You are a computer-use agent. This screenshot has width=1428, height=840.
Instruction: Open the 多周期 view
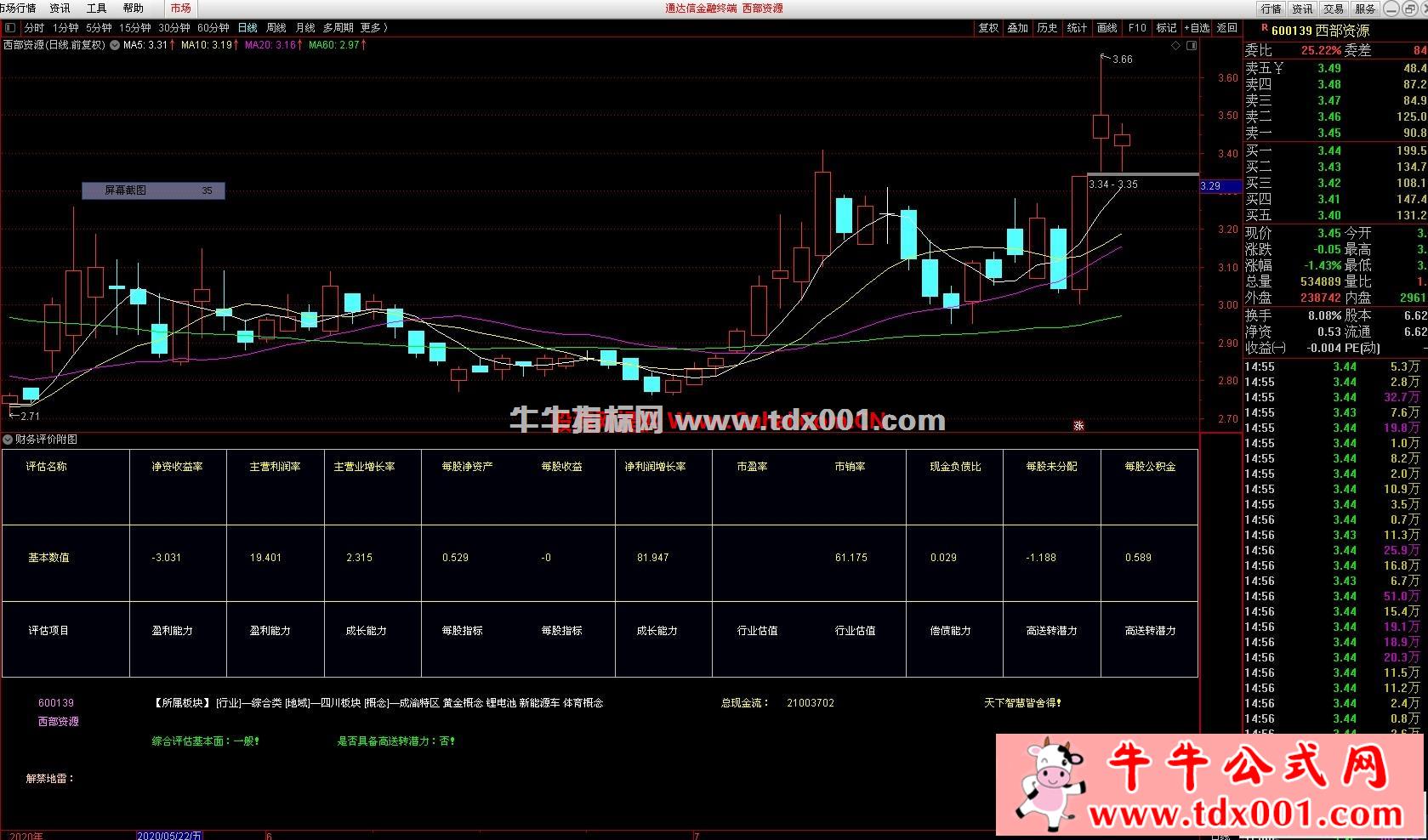click(x=339, y=28)
